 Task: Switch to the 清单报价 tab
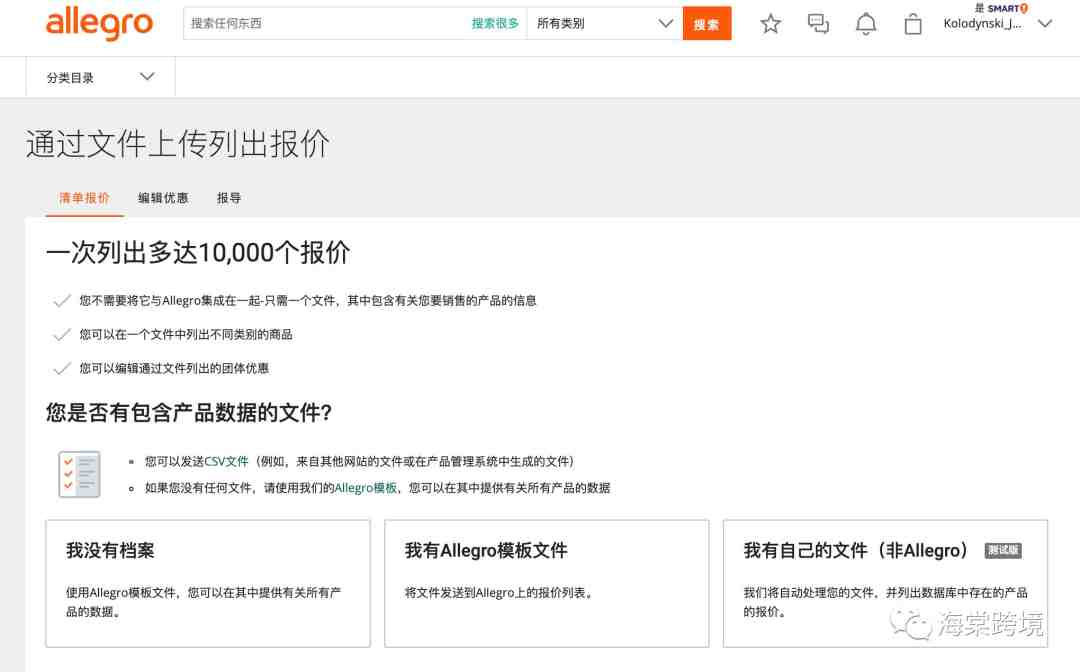coord(84,198)
